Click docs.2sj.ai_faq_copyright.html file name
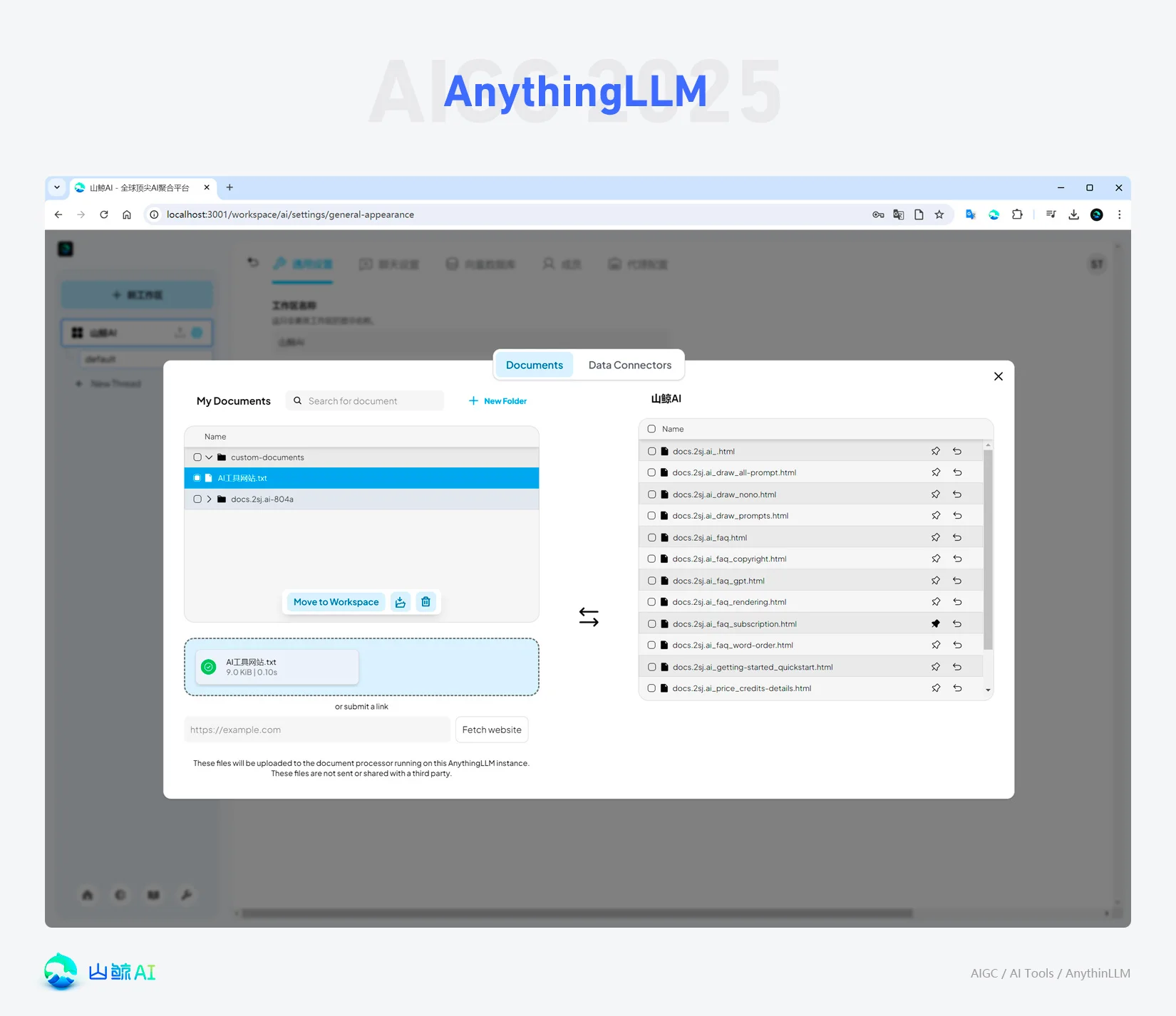The image size is (1176, 1016). 729,559
